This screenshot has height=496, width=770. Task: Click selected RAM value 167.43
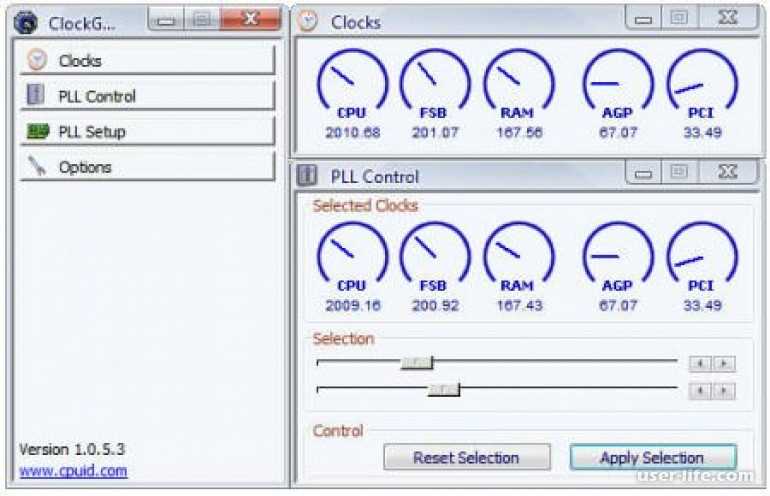520,305
